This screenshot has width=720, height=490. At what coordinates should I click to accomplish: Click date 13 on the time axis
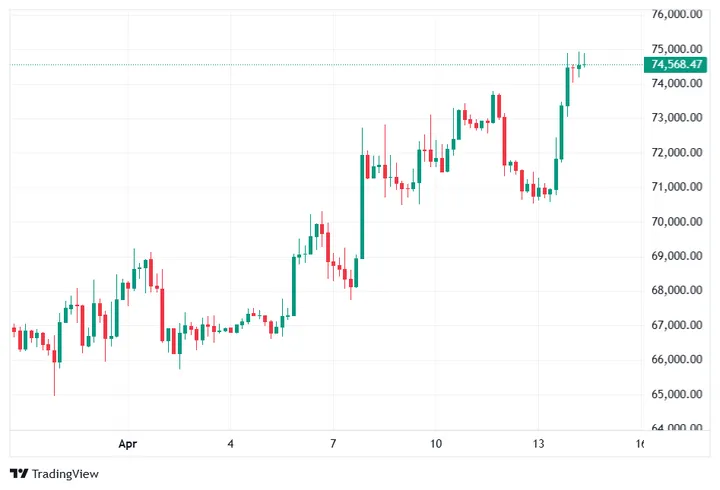538,442
